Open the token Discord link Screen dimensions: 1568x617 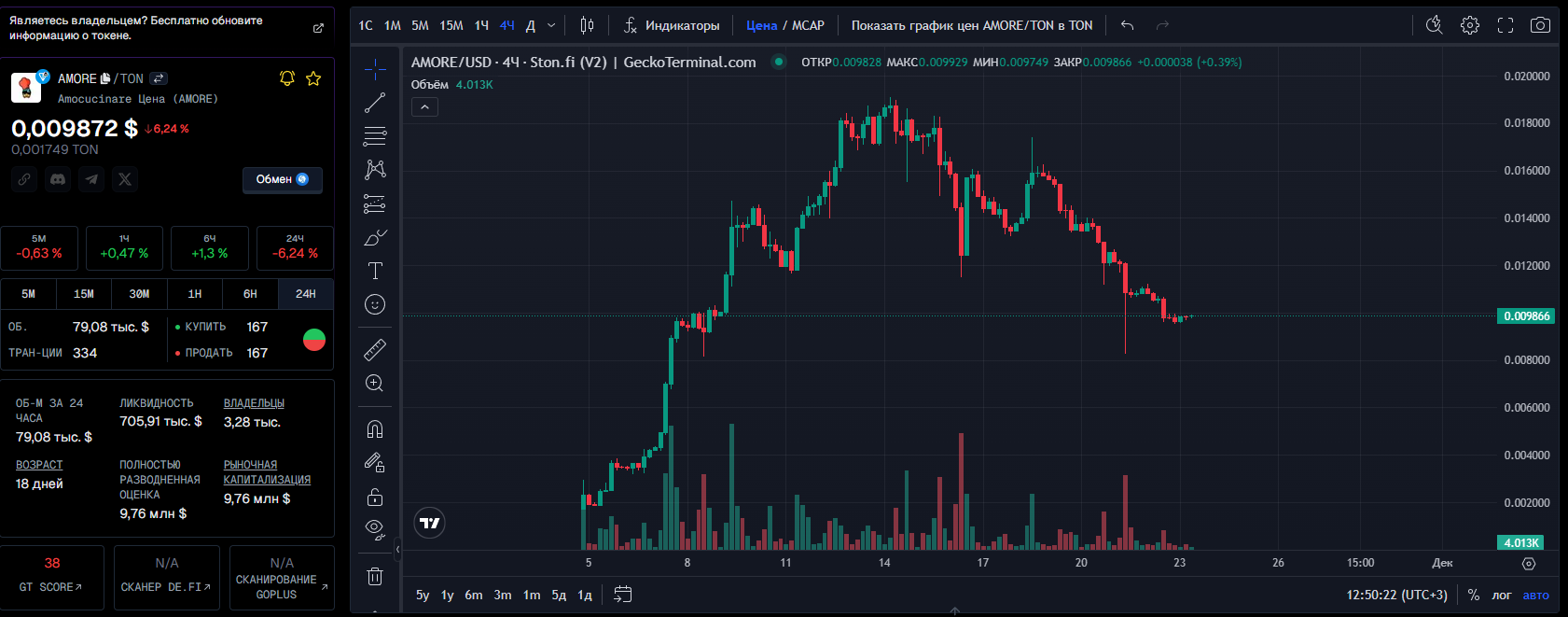(x=58, y=179)
